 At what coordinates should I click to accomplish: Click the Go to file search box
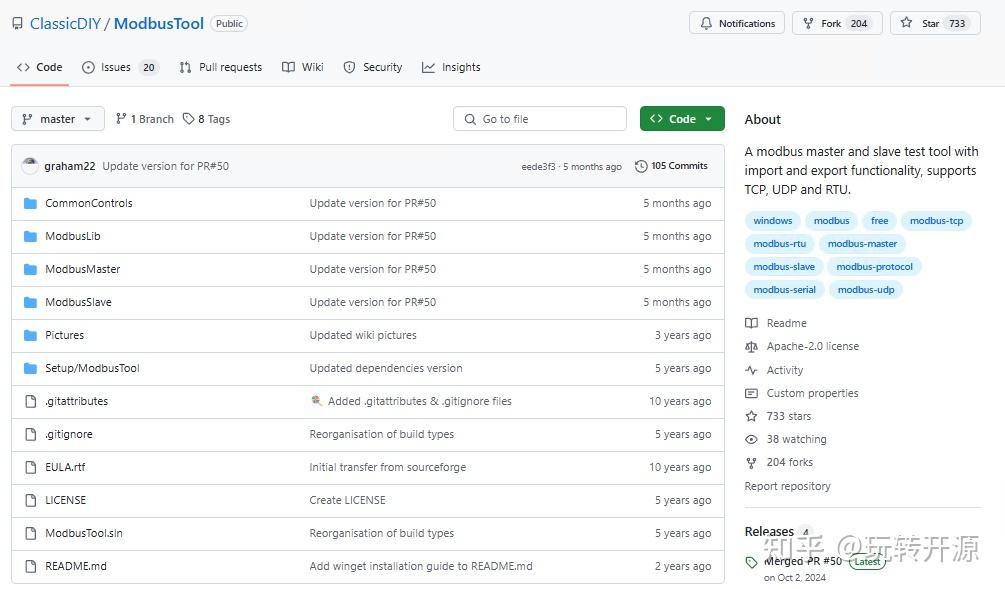point(540,119)
